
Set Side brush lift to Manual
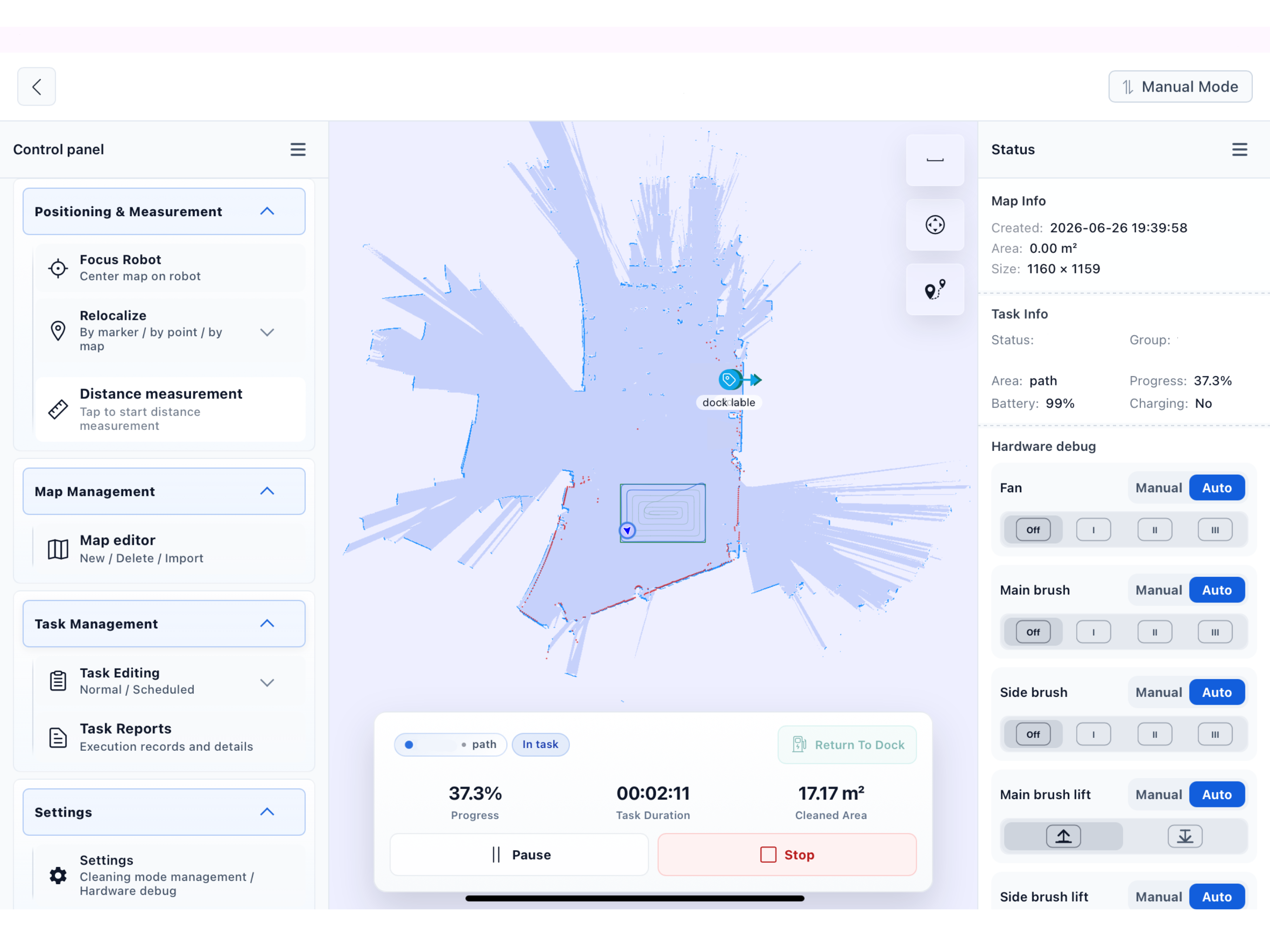[1158, 897]
